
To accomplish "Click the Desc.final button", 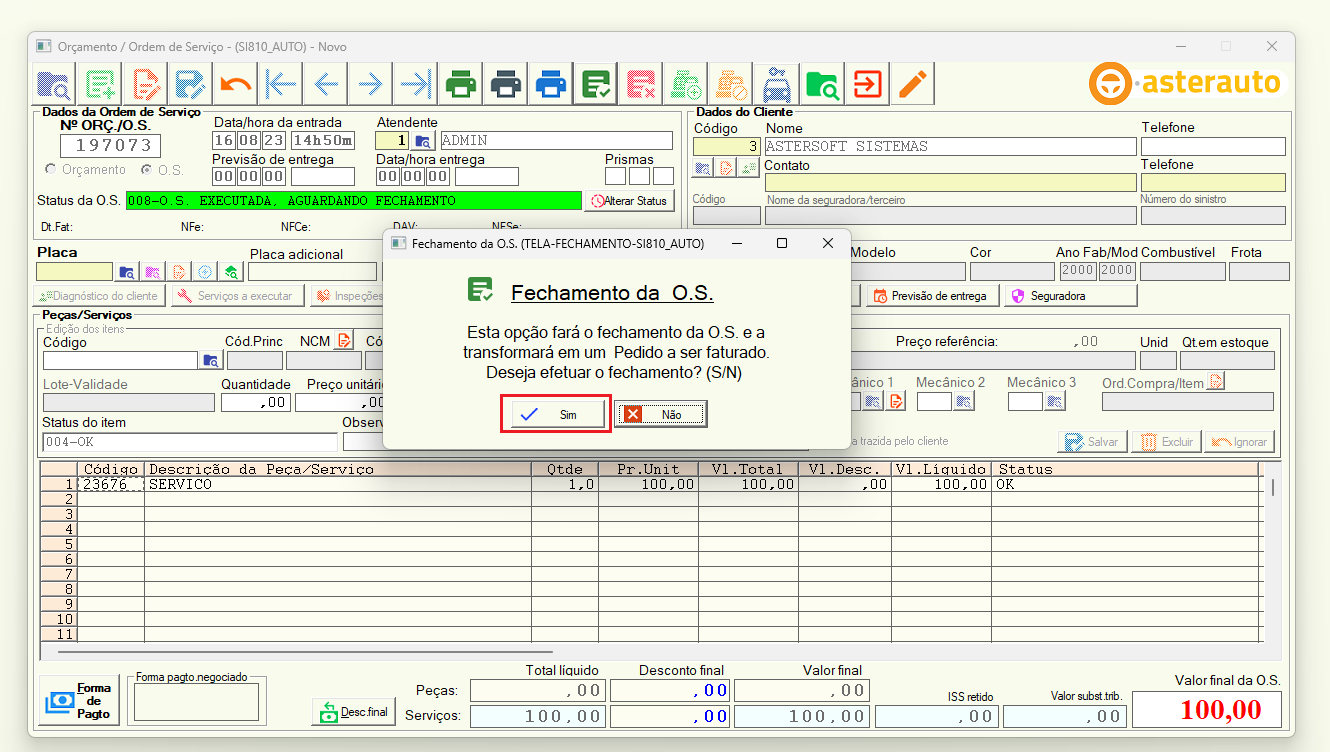I will coord(354,712).
